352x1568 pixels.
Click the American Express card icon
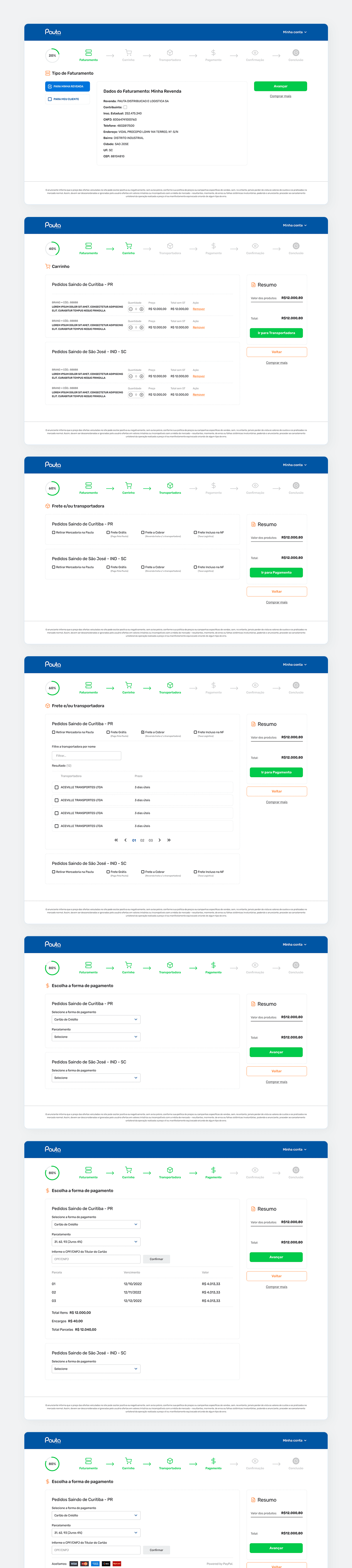tap(95, 1563)
